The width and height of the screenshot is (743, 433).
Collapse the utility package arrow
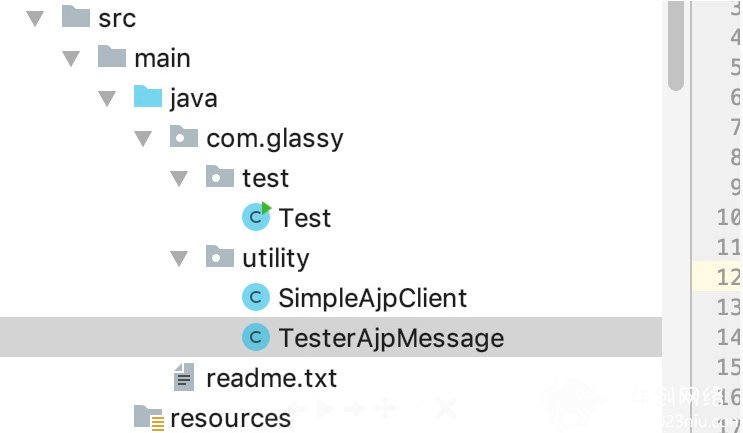click(179, 259)
